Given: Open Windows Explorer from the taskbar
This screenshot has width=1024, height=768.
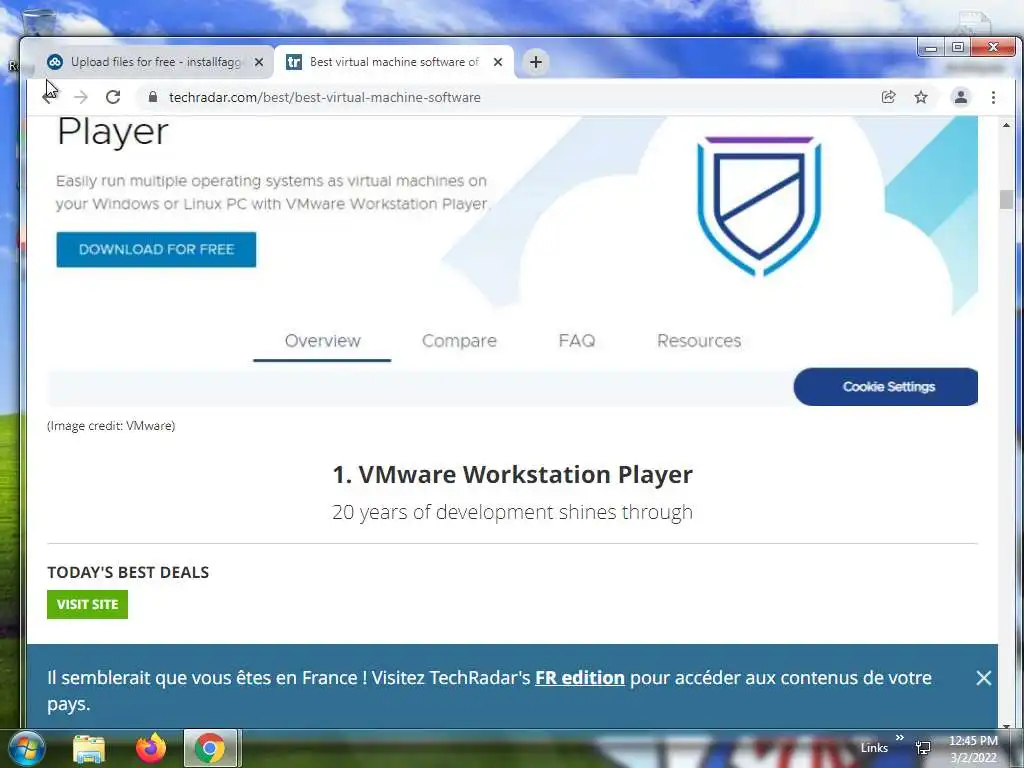Looking at the screenshot, I should tap(89, 748).
